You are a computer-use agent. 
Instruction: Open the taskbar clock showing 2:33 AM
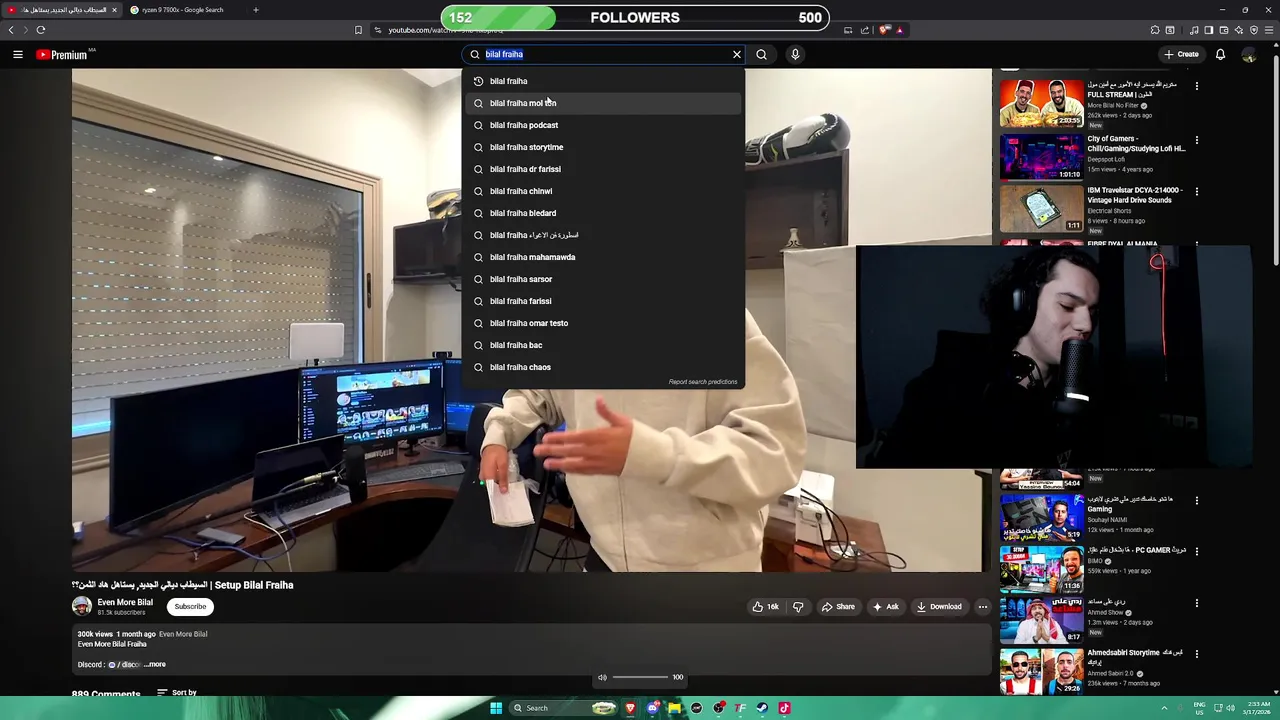pos(1258,708)
